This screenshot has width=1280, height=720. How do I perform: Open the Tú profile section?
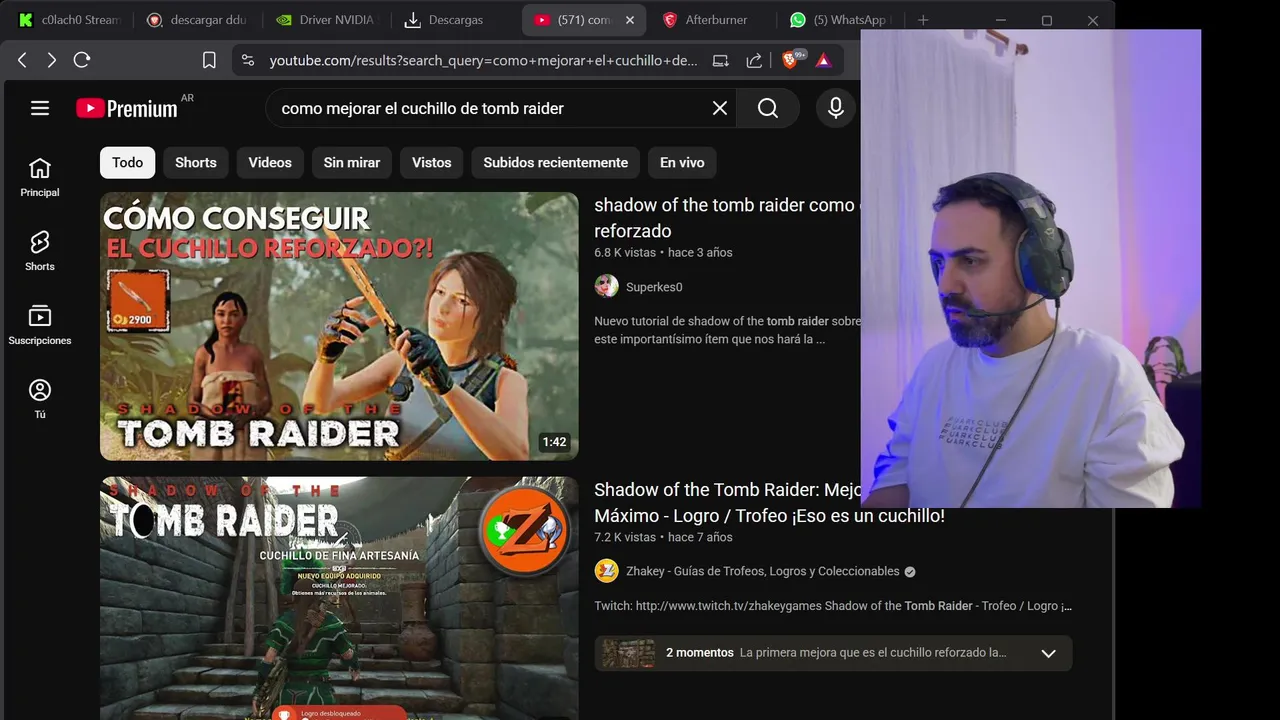pos(40,399)
